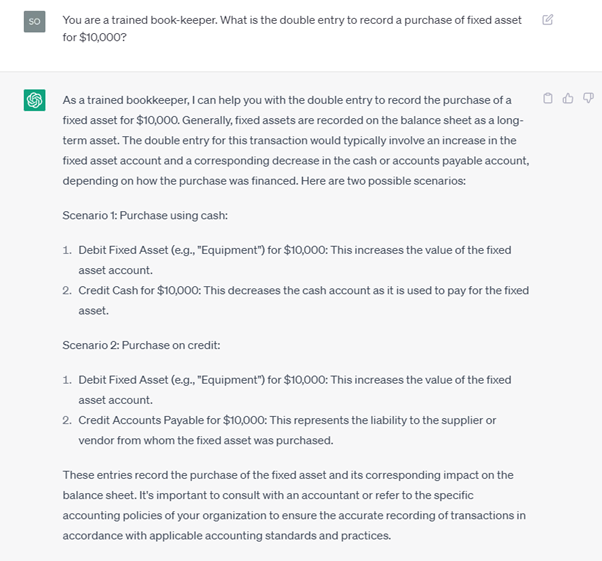
Task: Click the text 'for $10,000?' in the prompt
Action: pyautogui.click(x=94, y=37)
